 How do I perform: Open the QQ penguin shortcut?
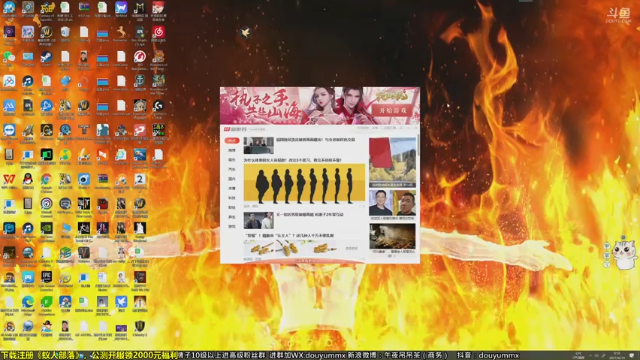(x=28, y=180)
